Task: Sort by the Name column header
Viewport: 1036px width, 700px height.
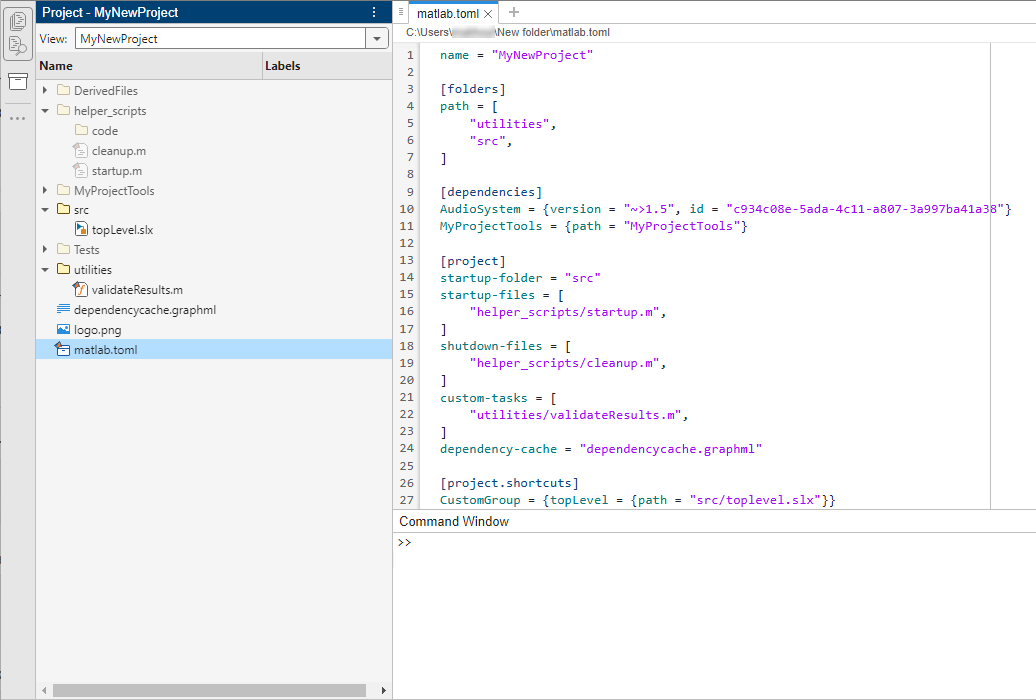Action: (149, 65)
